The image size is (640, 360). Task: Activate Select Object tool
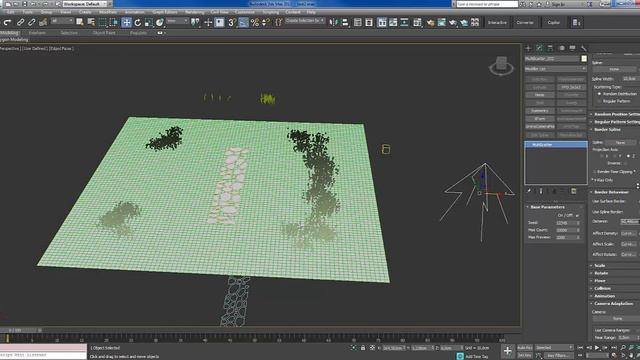tap(80, 22)
